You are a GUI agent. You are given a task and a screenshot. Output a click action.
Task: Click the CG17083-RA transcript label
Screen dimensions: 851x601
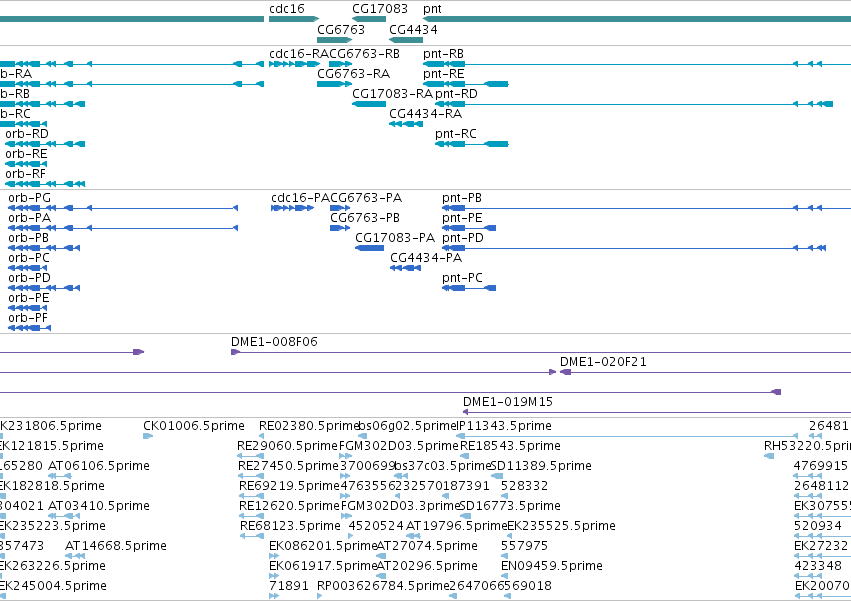click(x=392, y=93)
